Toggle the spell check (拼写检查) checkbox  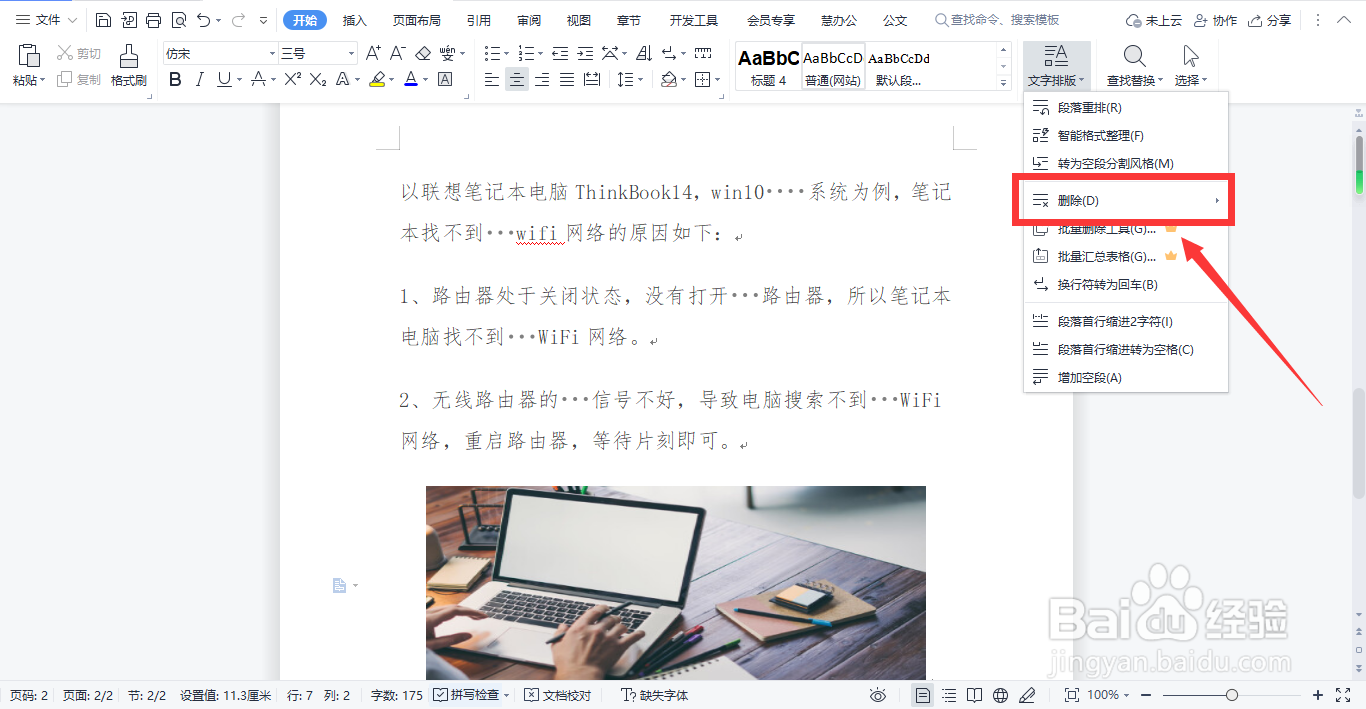[441, 695]
